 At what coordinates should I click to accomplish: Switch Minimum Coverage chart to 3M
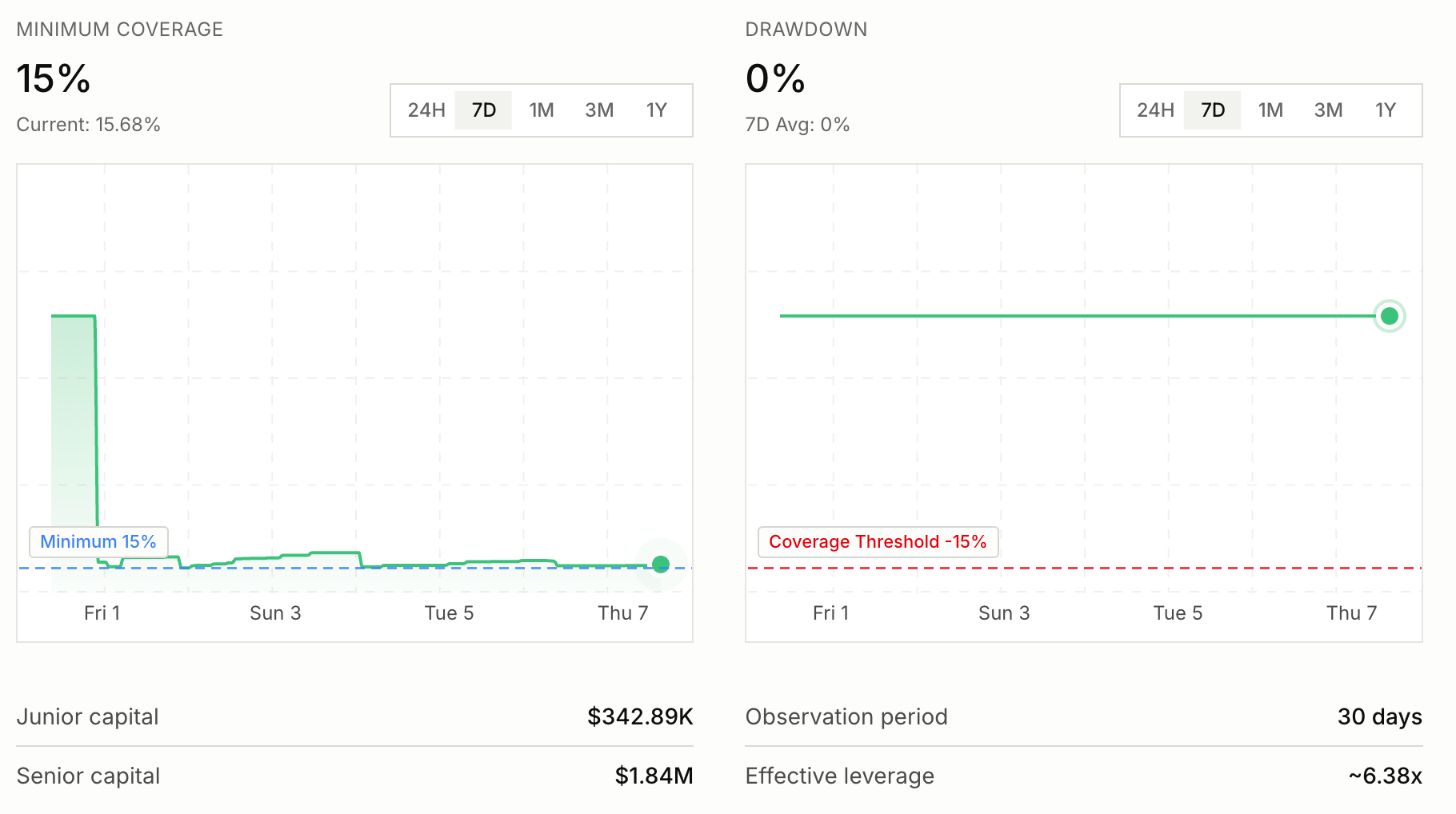[599, 110]
